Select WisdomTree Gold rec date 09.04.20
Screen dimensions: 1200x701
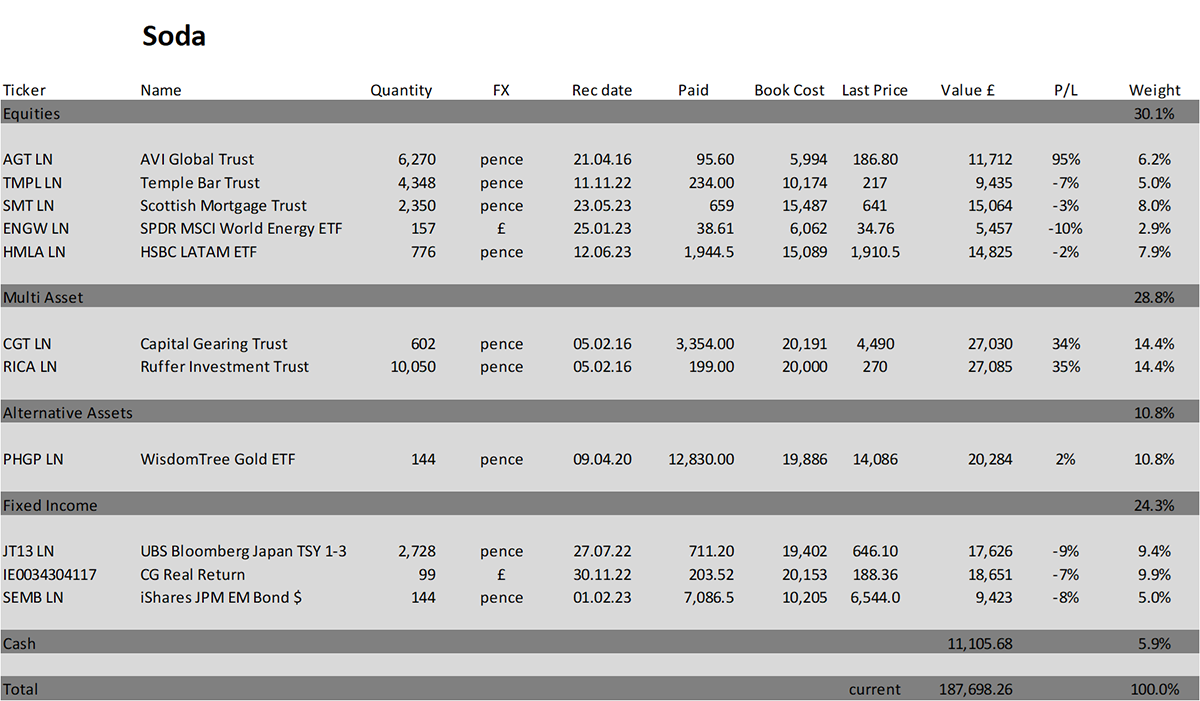[602, 459]
